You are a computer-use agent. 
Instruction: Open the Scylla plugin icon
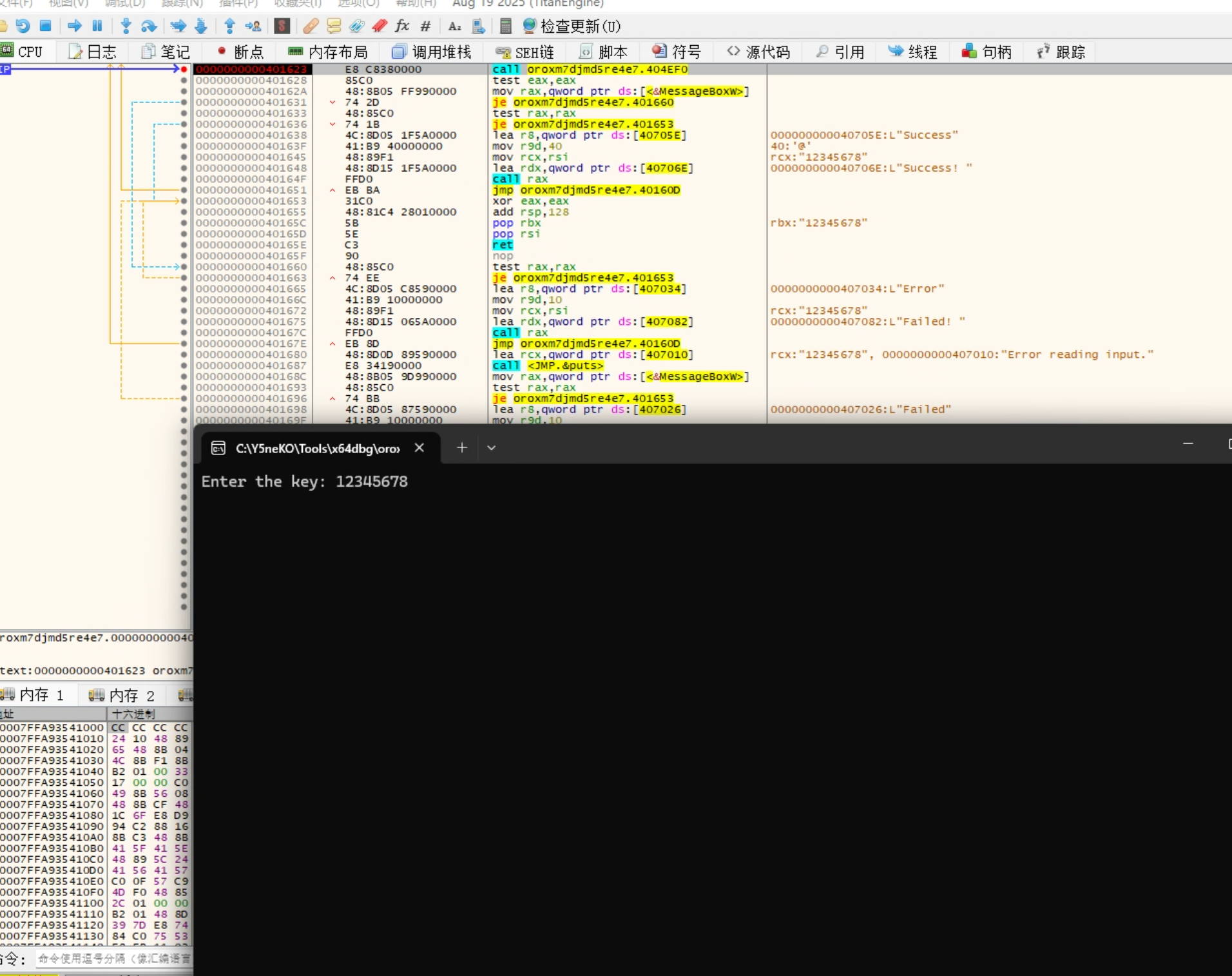[x=282, y=26]
